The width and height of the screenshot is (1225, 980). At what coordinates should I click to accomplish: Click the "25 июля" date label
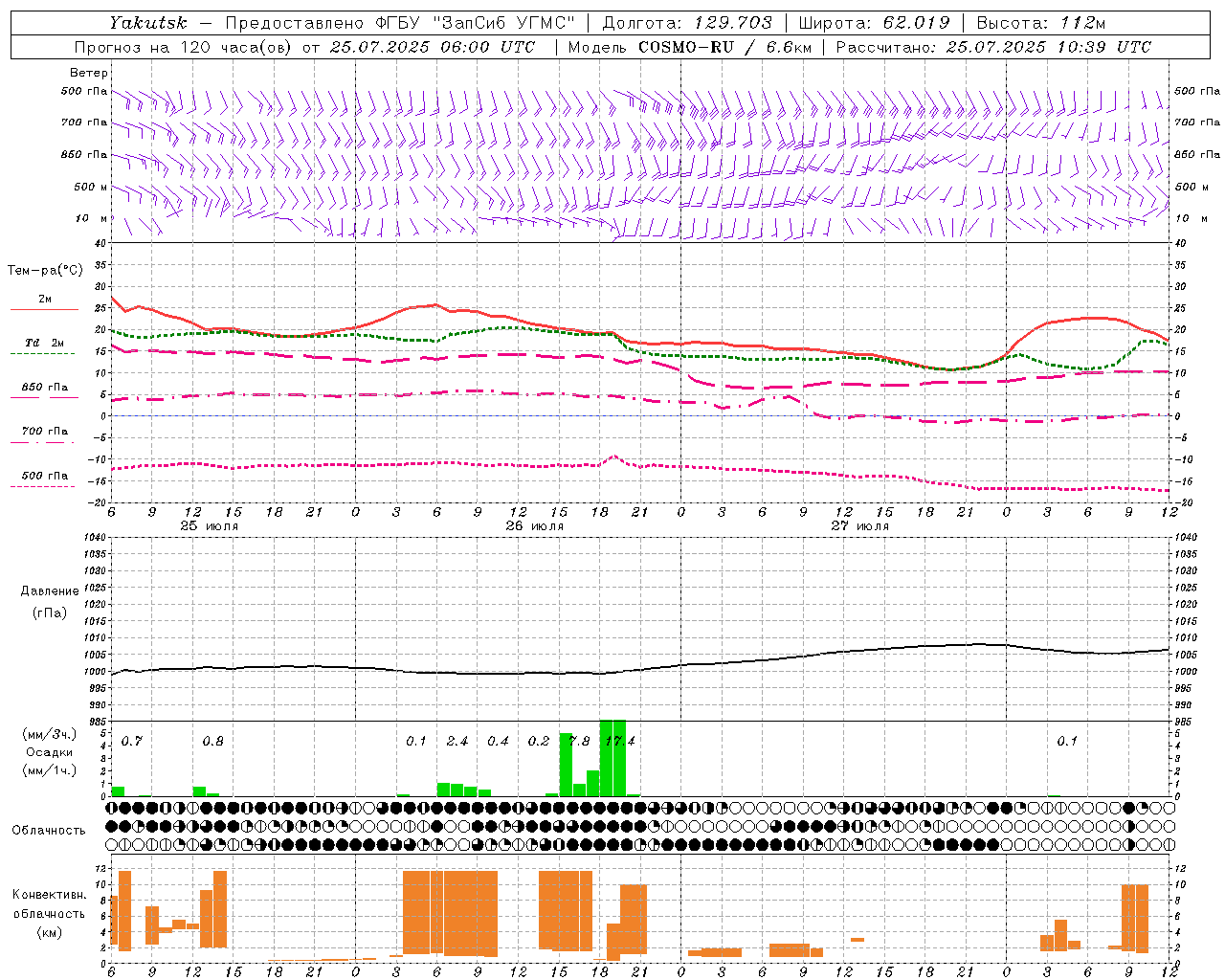210,526
